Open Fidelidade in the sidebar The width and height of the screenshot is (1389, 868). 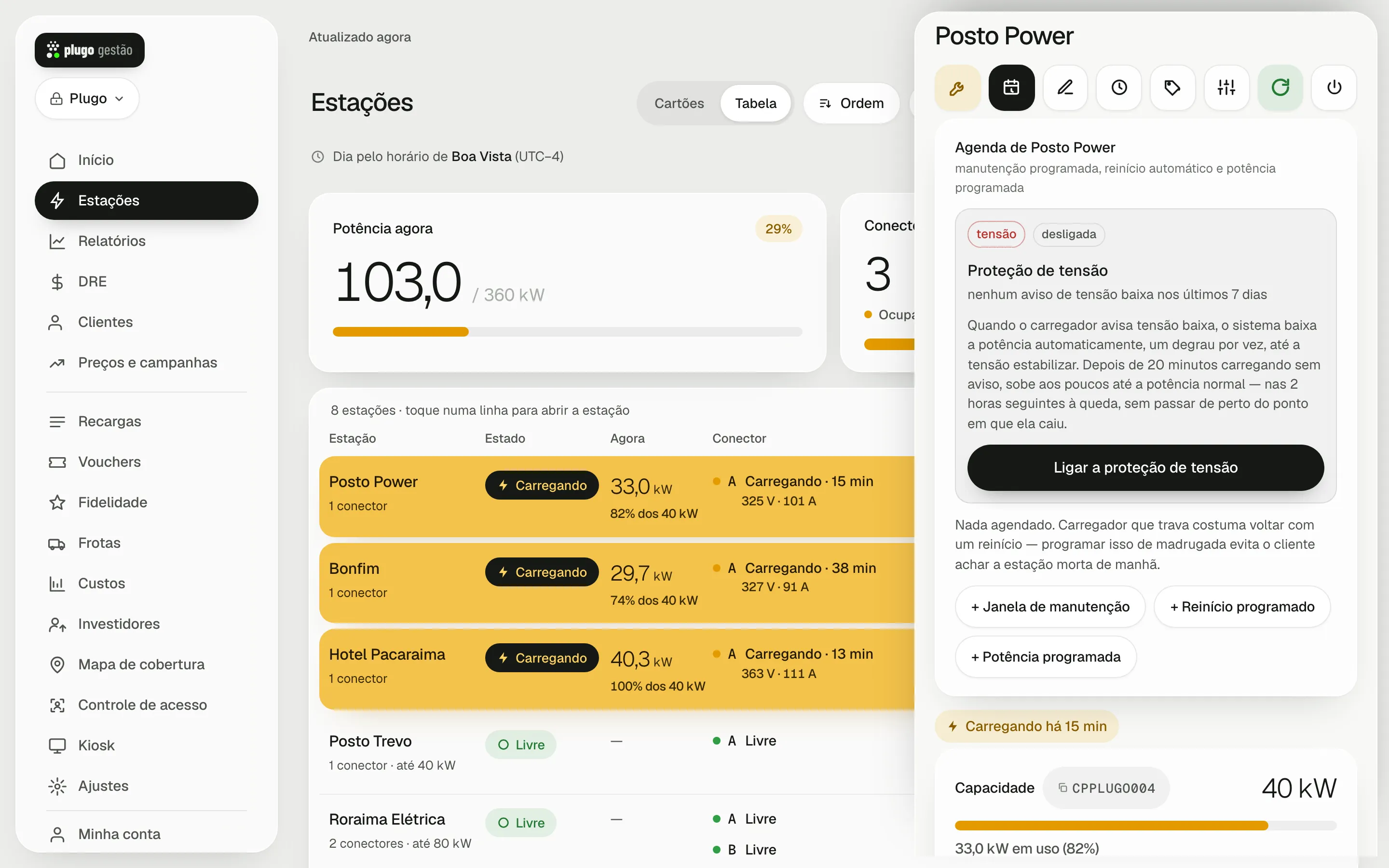coord(146,502)
